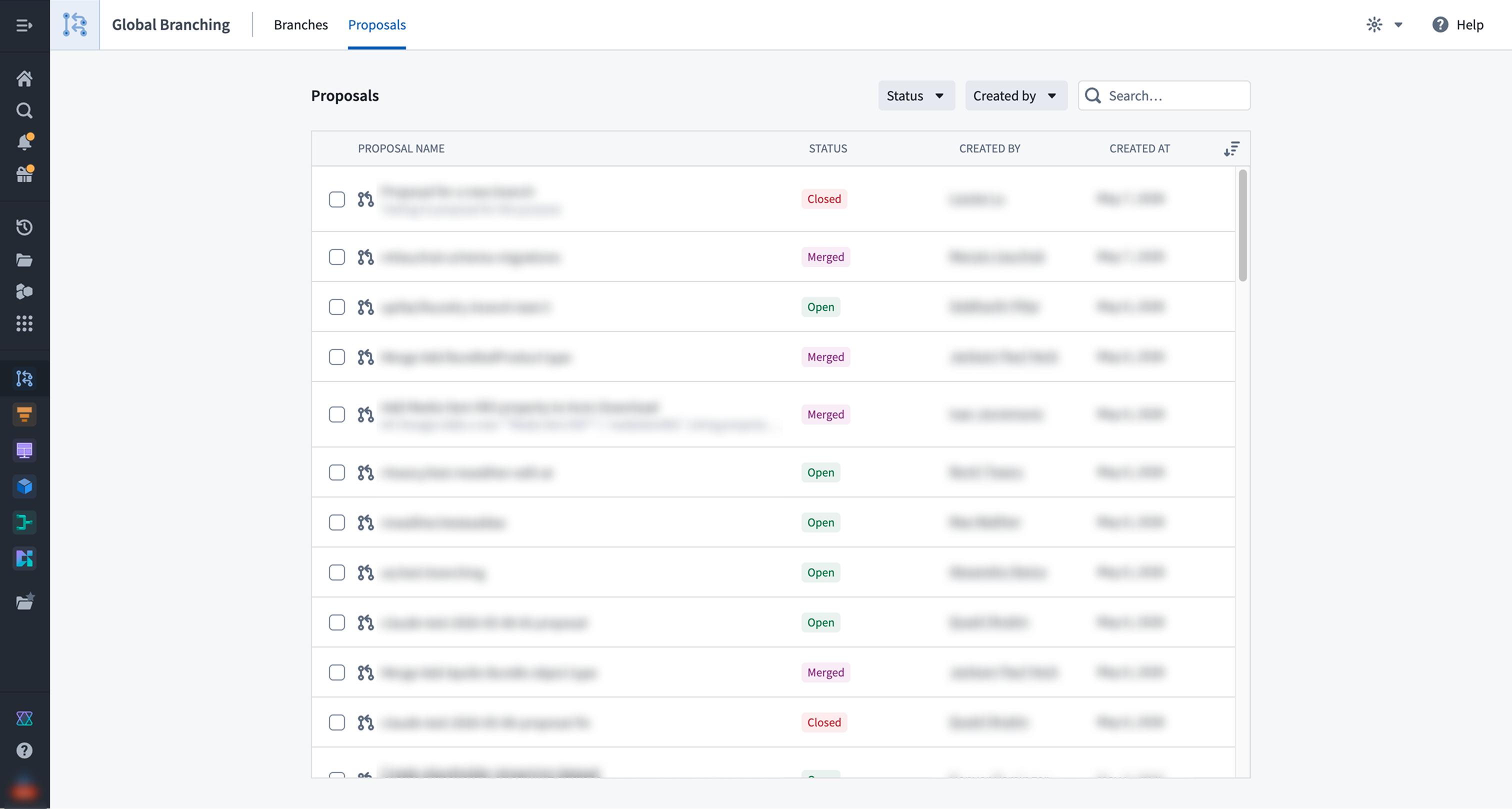Open the blue cube app icon

point(24,486)
